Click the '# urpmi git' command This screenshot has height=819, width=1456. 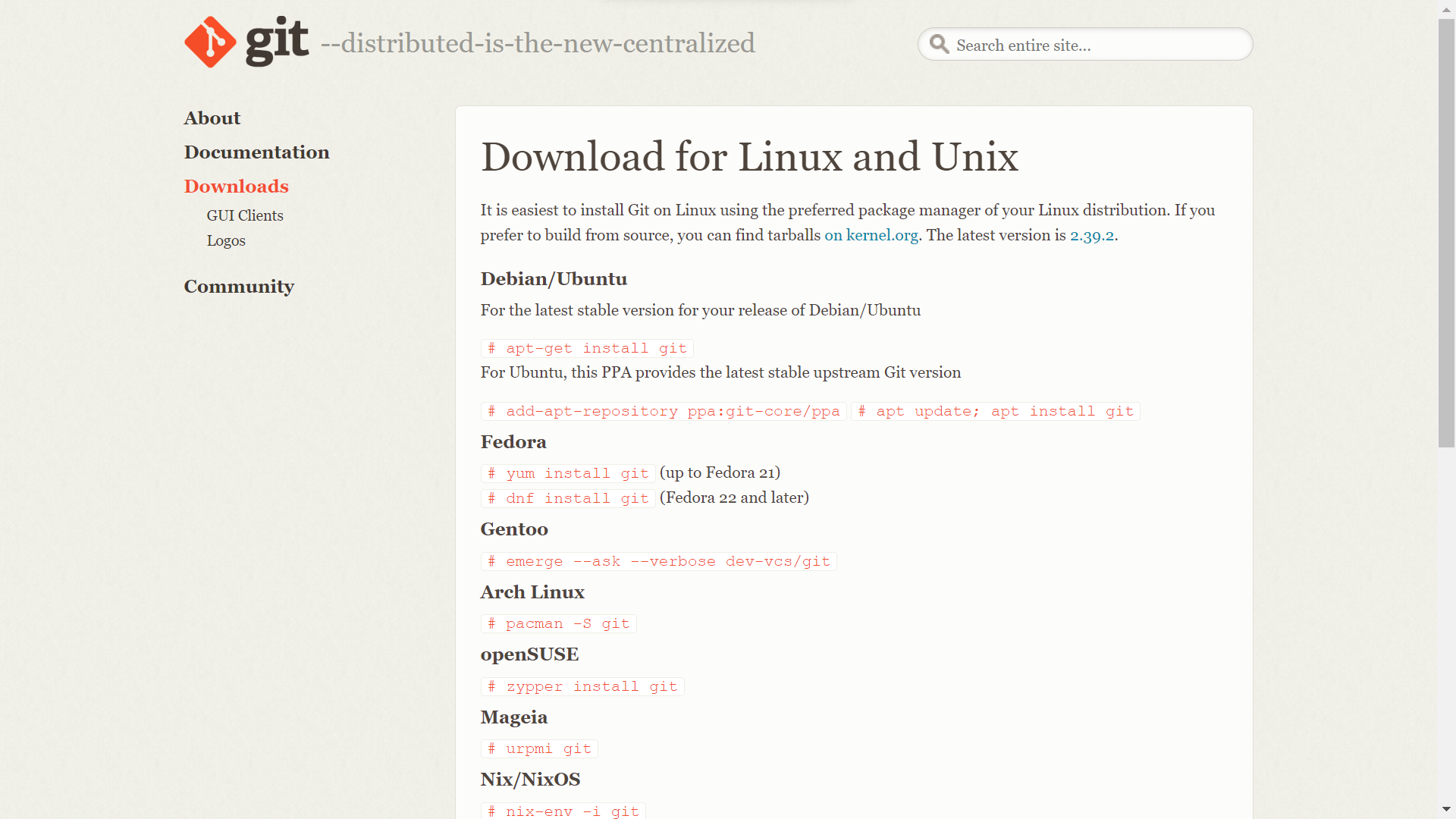539,748
